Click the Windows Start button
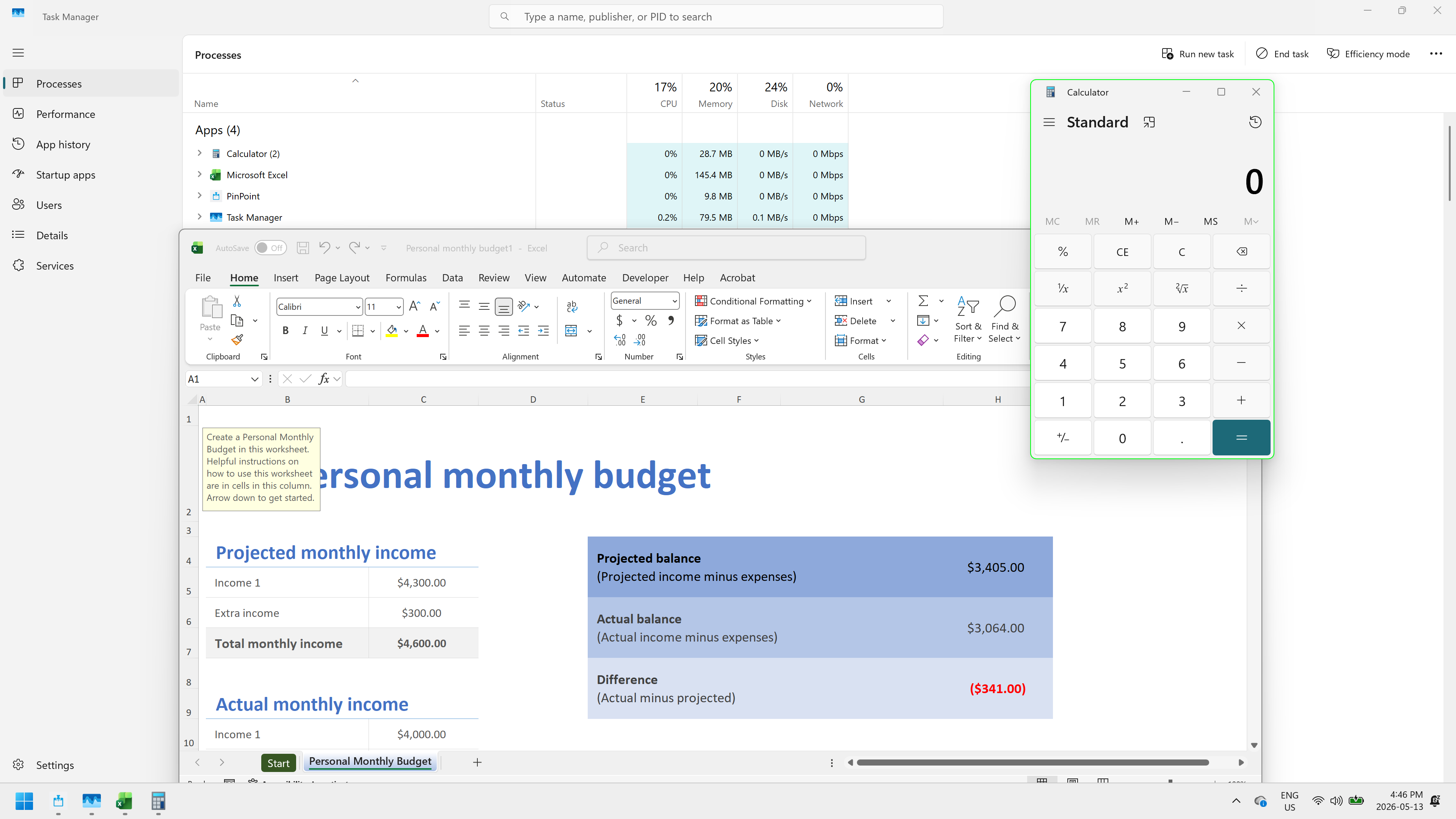 tap(24, 801)
